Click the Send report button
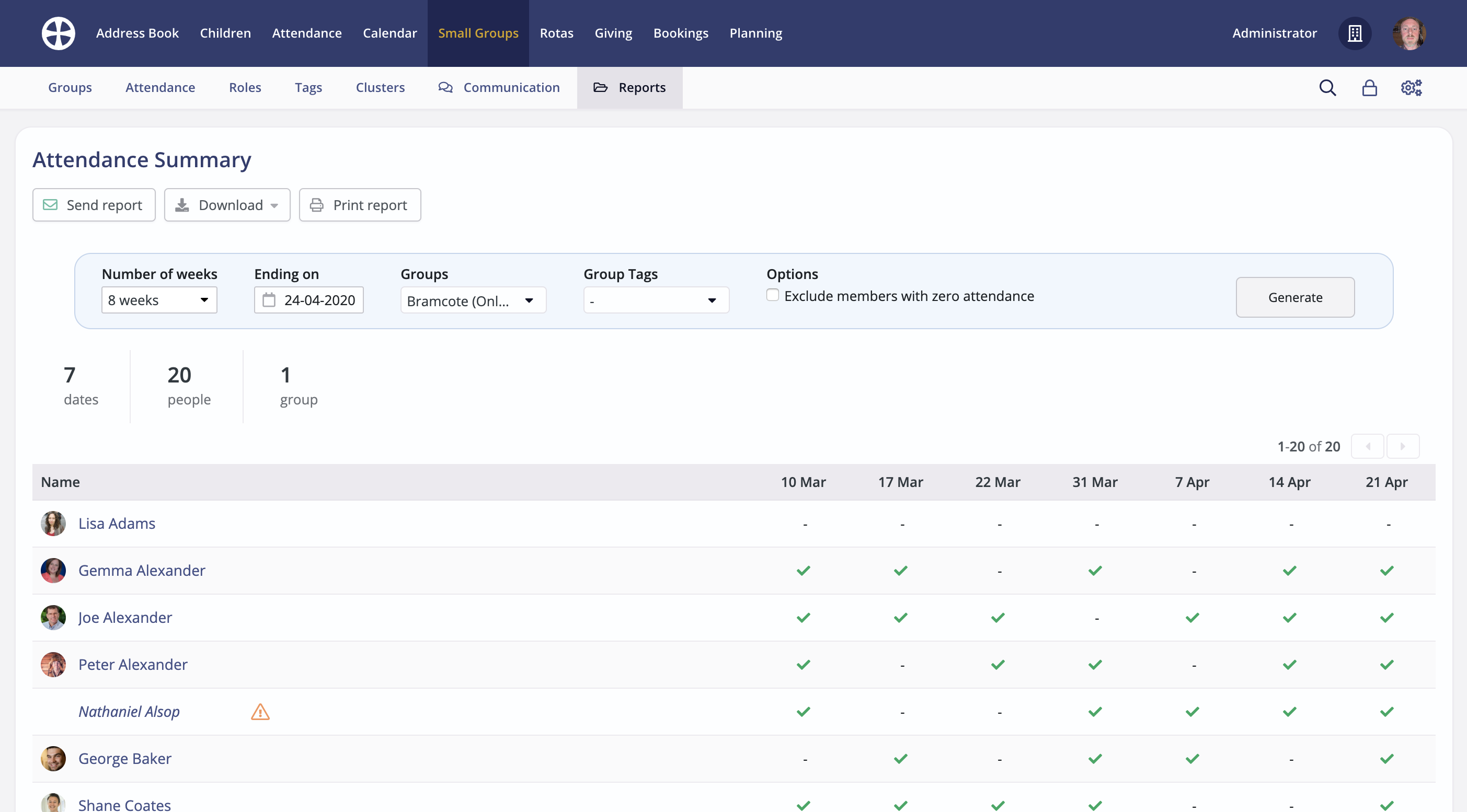 pos(94,205)
